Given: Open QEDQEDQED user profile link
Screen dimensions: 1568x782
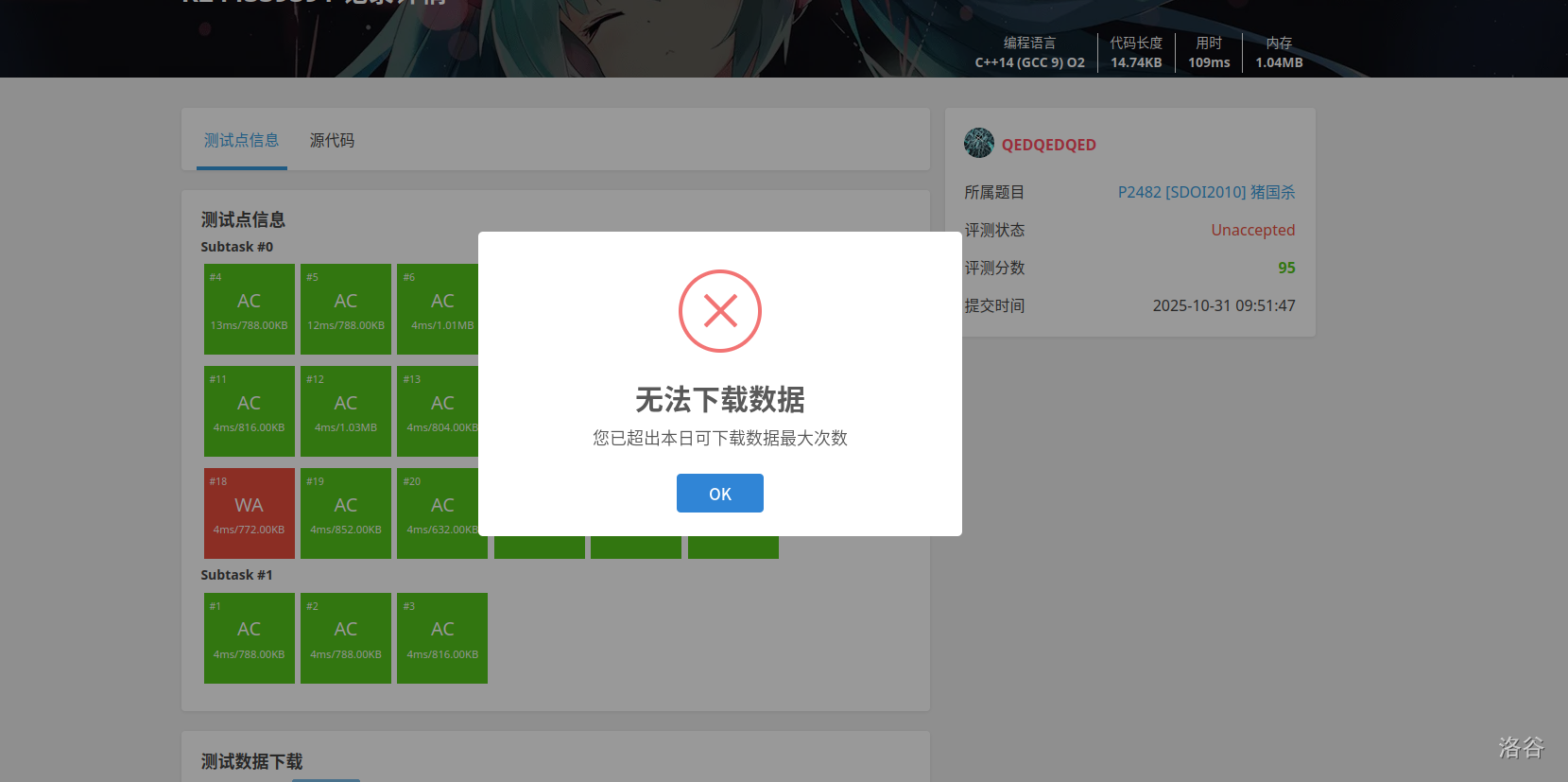Looking at the screenshot, I should click(1048, 145).
